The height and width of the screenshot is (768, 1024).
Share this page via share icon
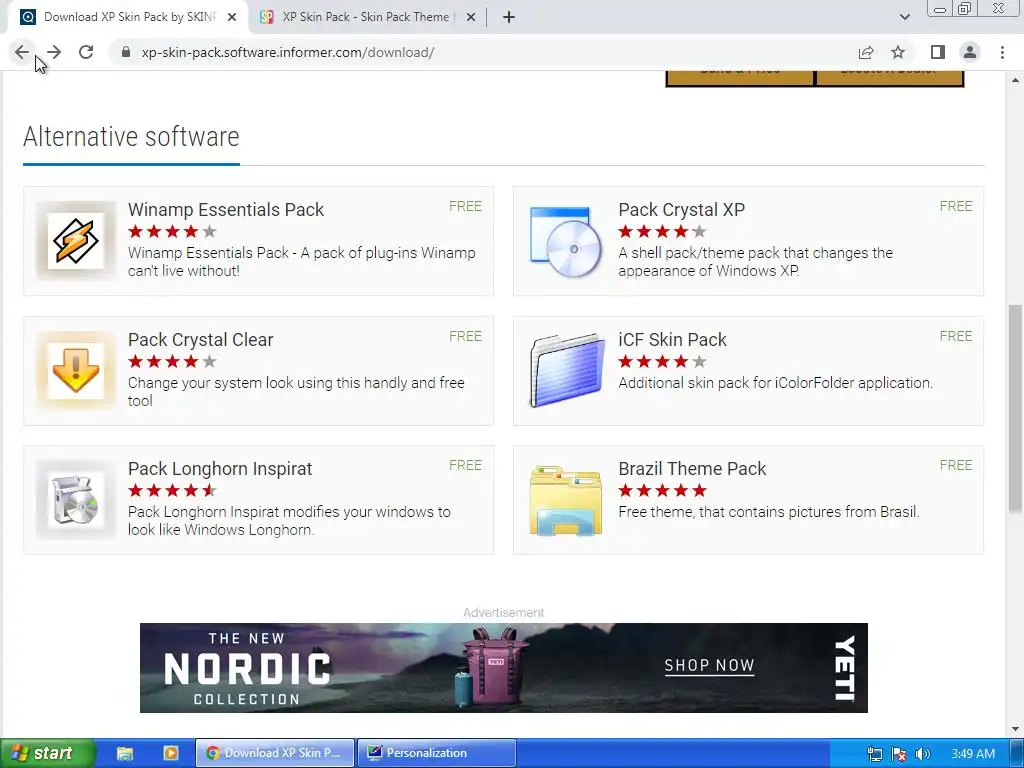(866, 52)
